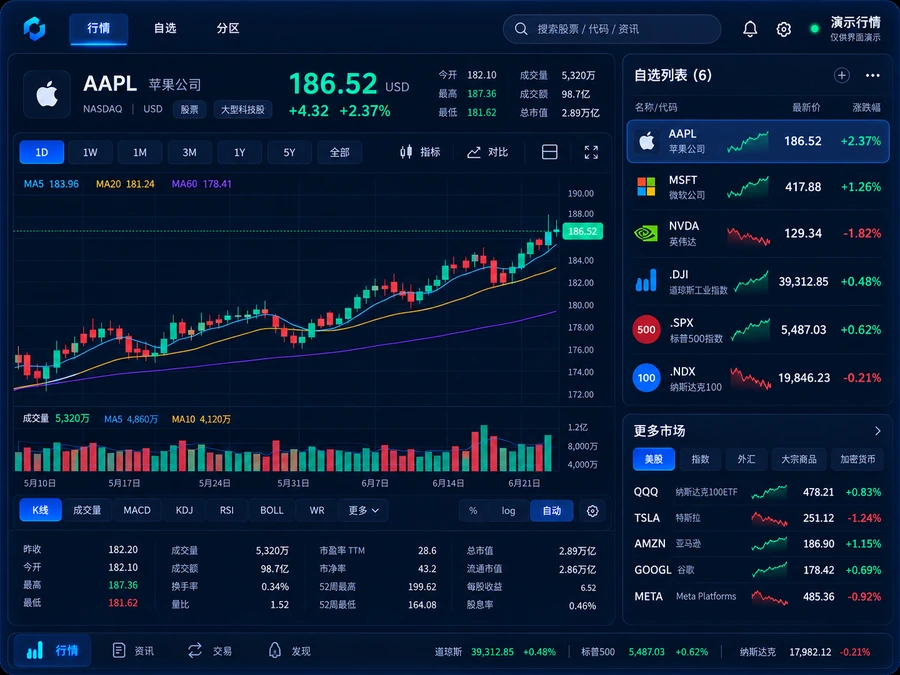Click the 交易 trade arrows icon

coord(195,650)
